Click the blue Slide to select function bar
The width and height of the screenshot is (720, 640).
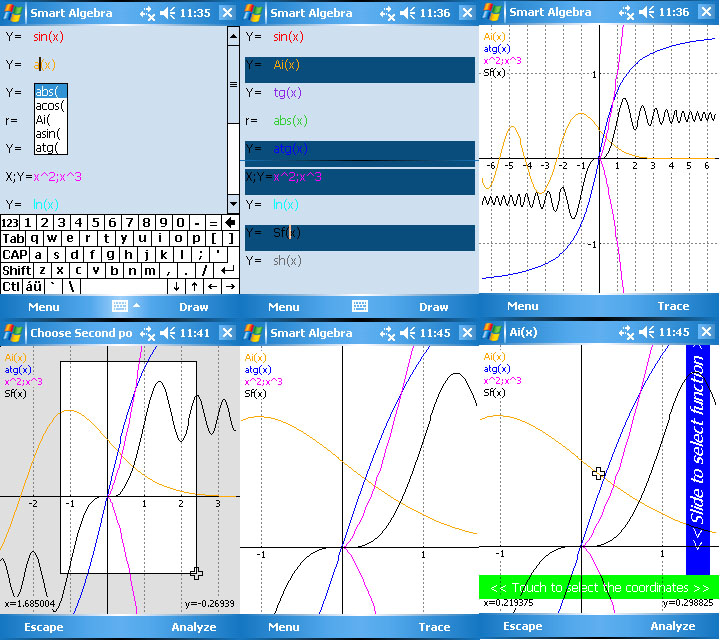[x=698, y=459]
